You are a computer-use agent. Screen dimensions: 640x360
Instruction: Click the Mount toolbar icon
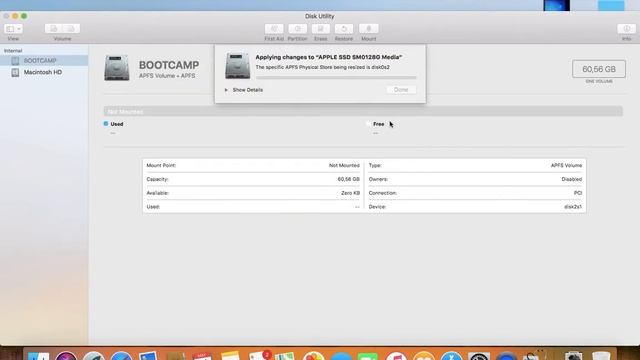[x=369, y=29]
